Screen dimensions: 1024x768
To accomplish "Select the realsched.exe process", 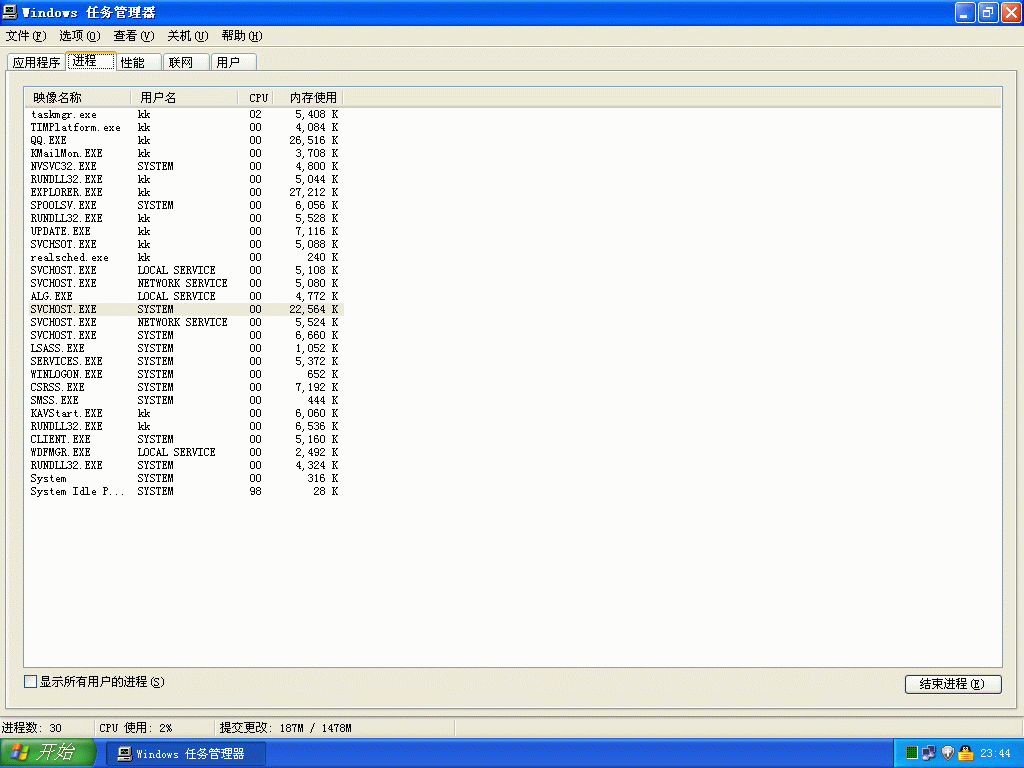I will (x=184, y=257).
